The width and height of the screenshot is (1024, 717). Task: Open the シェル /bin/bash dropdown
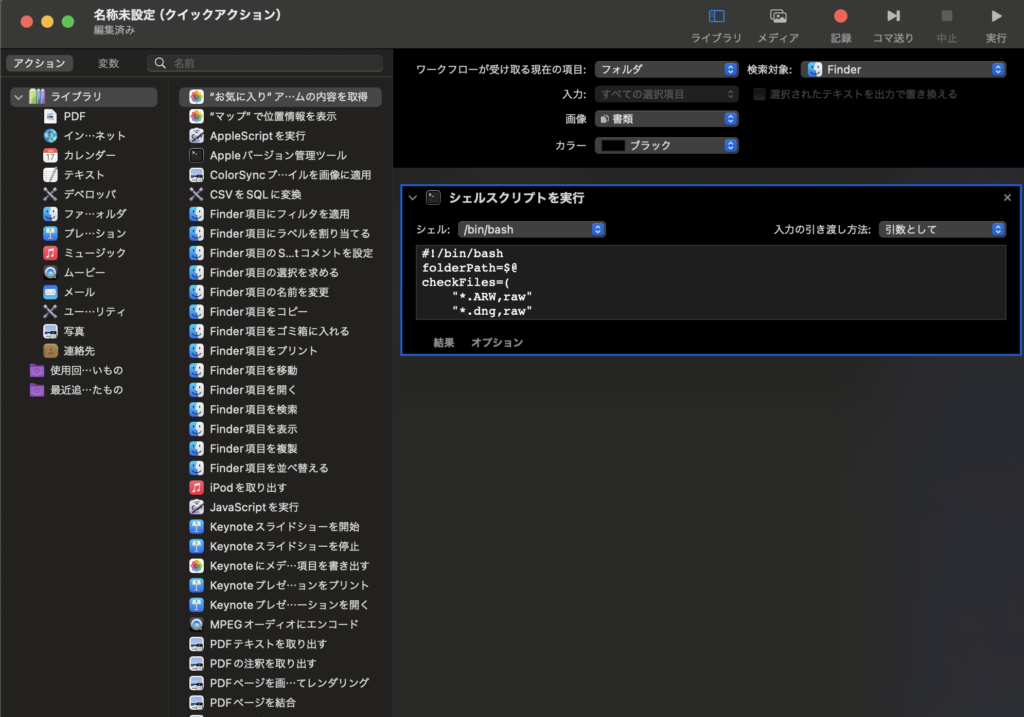(x=532, y=229)
